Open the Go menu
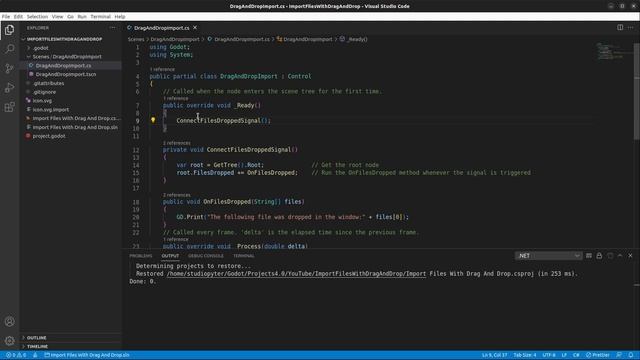640x360 pixels. pyautogui.click(x=70, y=16)
